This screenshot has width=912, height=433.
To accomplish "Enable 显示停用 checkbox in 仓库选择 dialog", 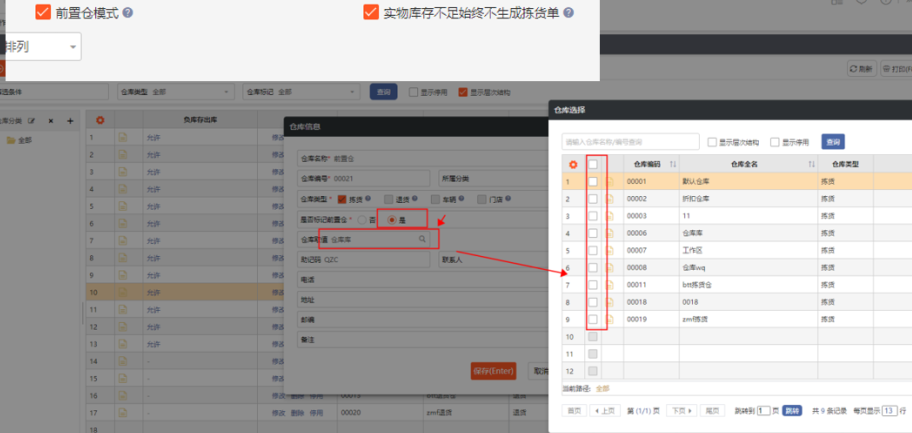I will tap(774, 142).
